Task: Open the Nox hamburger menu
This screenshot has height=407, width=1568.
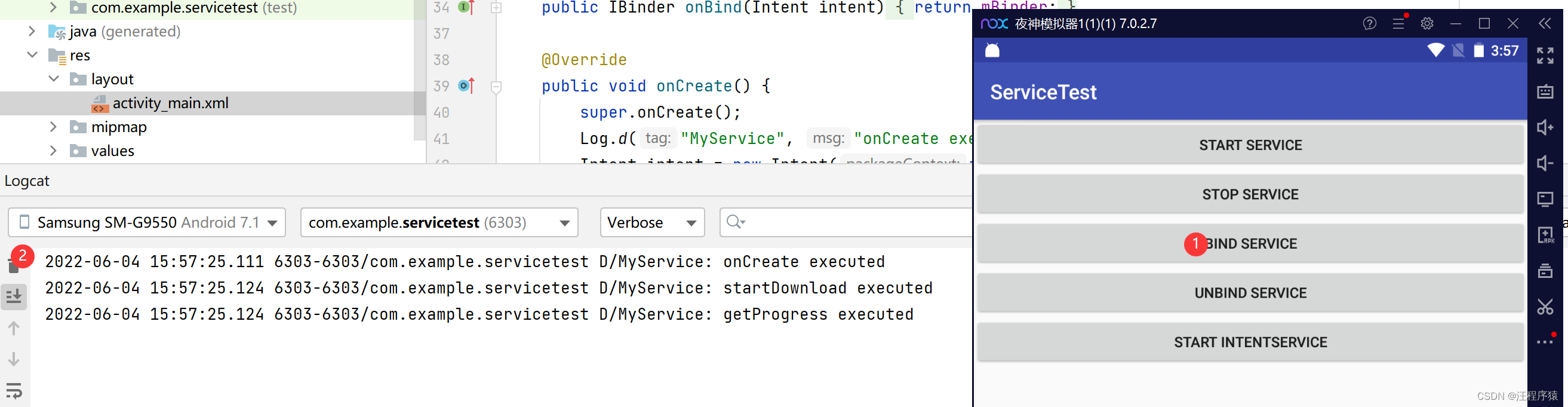Action: click(1399, 24)
